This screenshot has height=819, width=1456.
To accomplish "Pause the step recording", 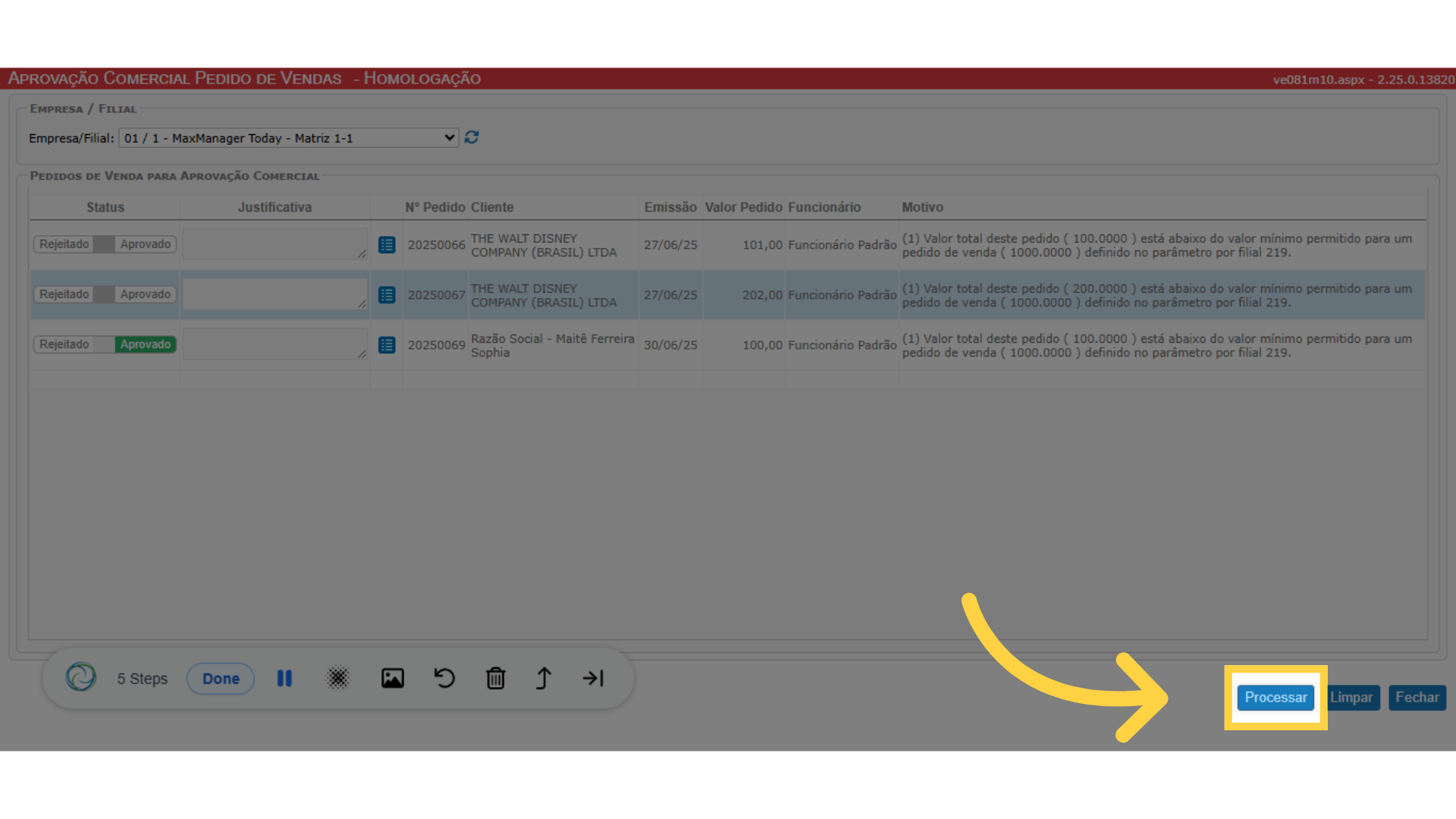I will tap(284, 678).
